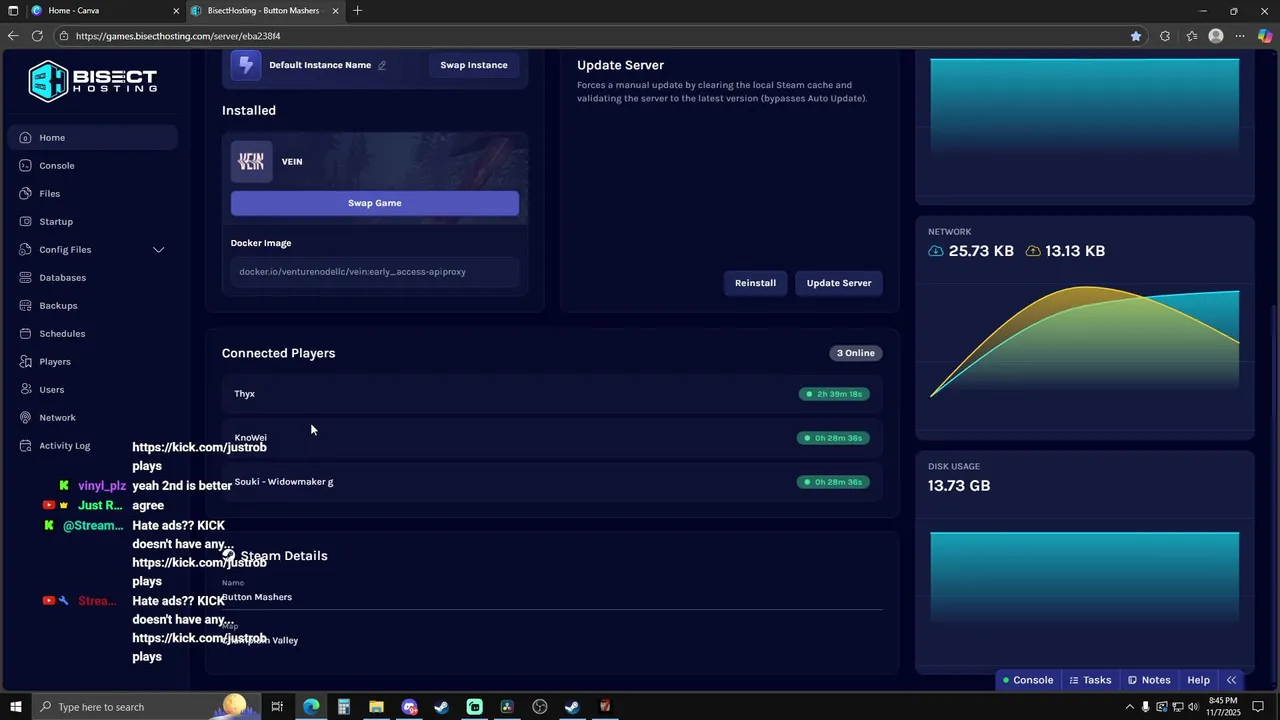Click the browser back arrow
Viewport: 1280px width, 720px height.
pyautogui.click(x=13, y=36)
